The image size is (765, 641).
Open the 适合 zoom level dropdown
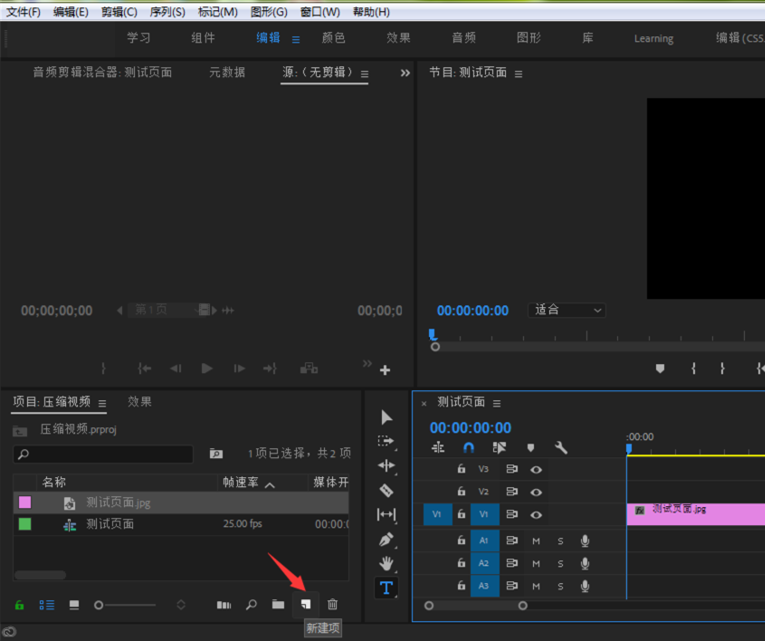(568, 310)
